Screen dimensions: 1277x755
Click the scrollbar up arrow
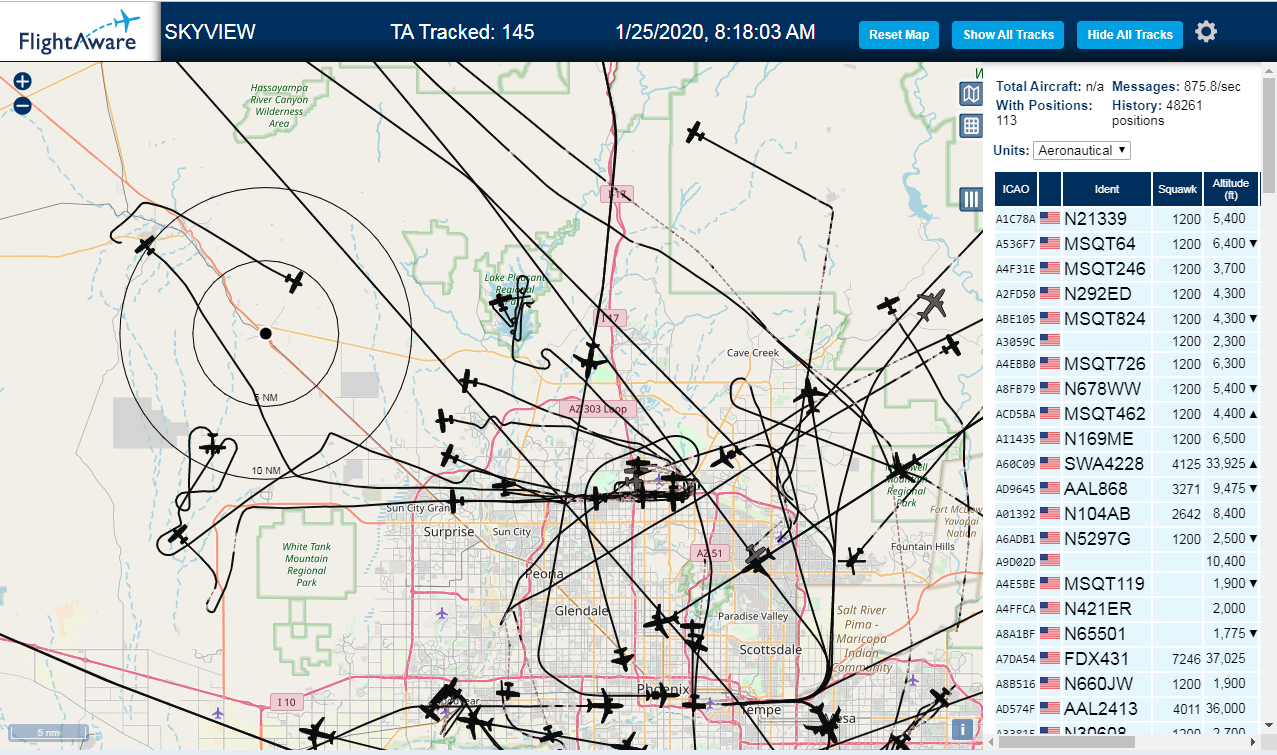[x=1268, y=72]
